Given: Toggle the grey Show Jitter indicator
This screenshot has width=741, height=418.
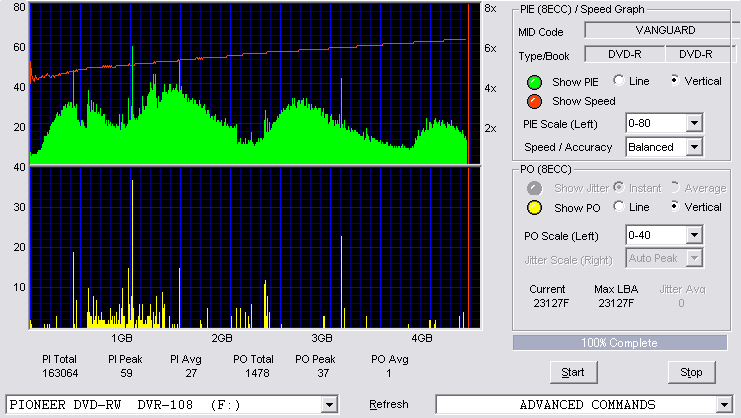Looking at the screenshot, I should pos(534,188).
